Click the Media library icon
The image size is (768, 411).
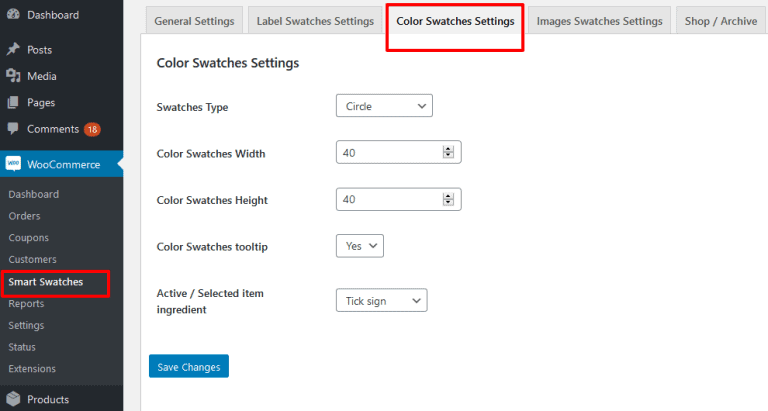point(13,75)
